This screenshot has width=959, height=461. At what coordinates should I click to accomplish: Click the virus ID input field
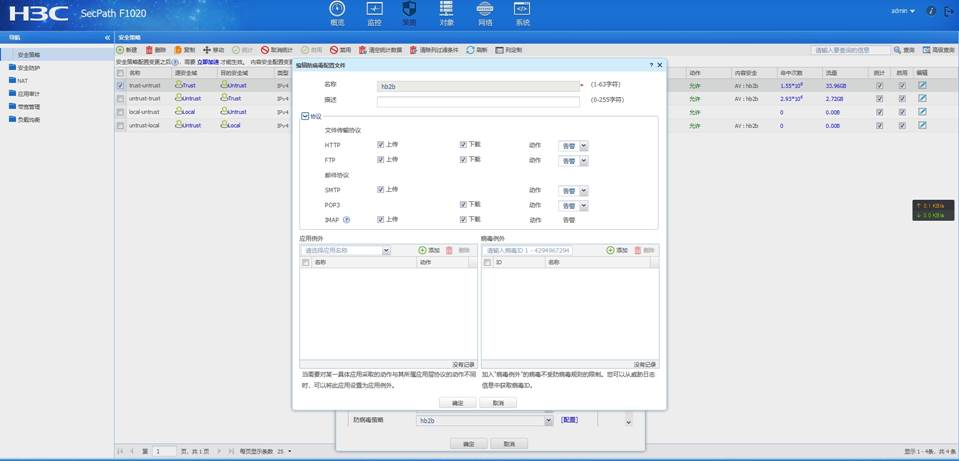527,251
